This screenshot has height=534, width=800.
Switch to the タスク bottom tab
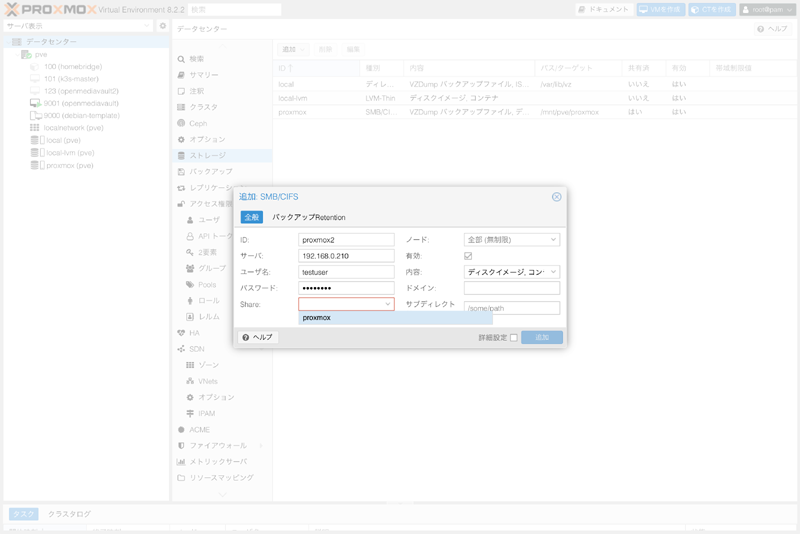(x=23, y=514)
